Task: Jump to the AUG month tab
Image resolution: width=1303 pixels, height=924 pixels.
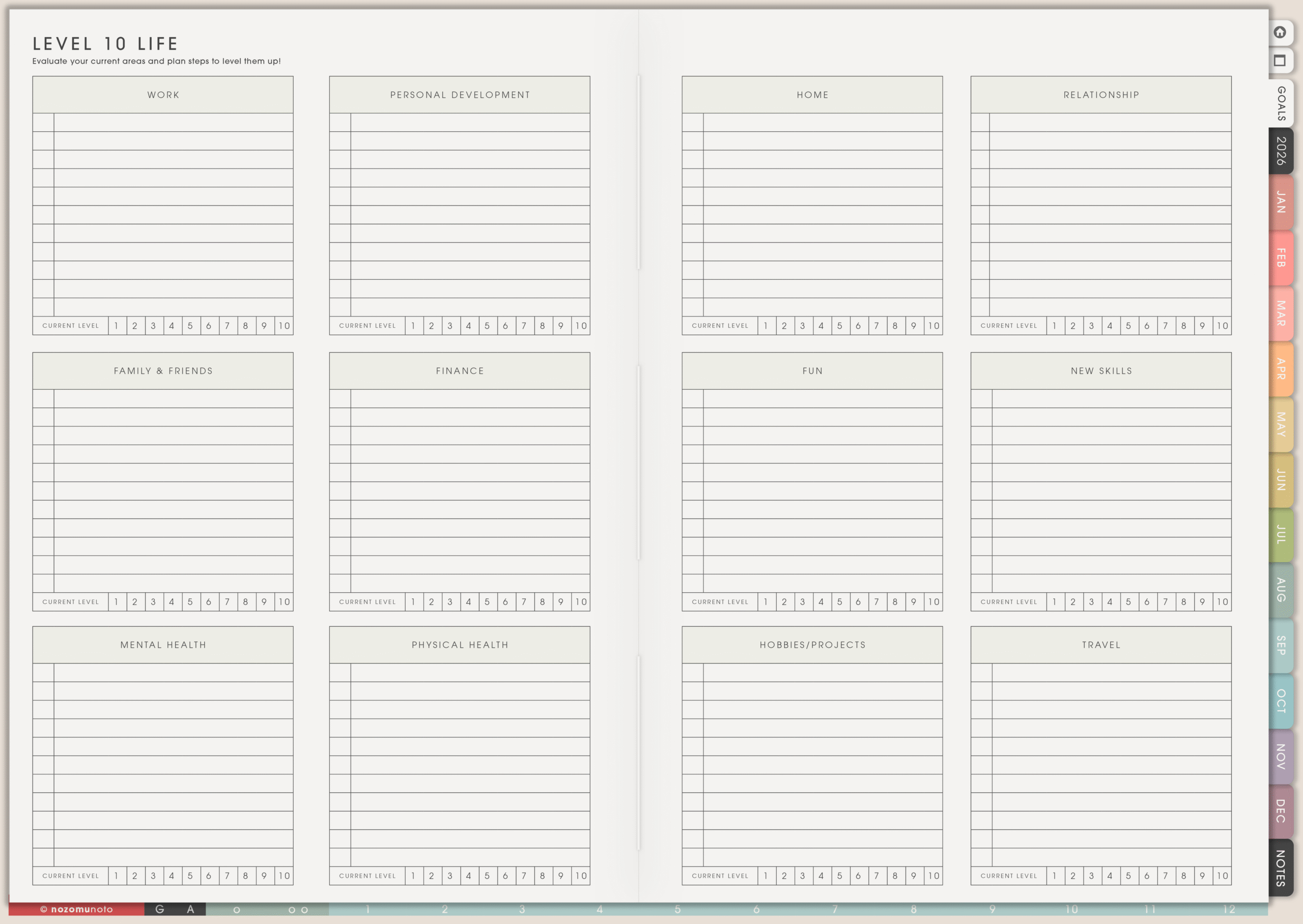Action: 1281,589
